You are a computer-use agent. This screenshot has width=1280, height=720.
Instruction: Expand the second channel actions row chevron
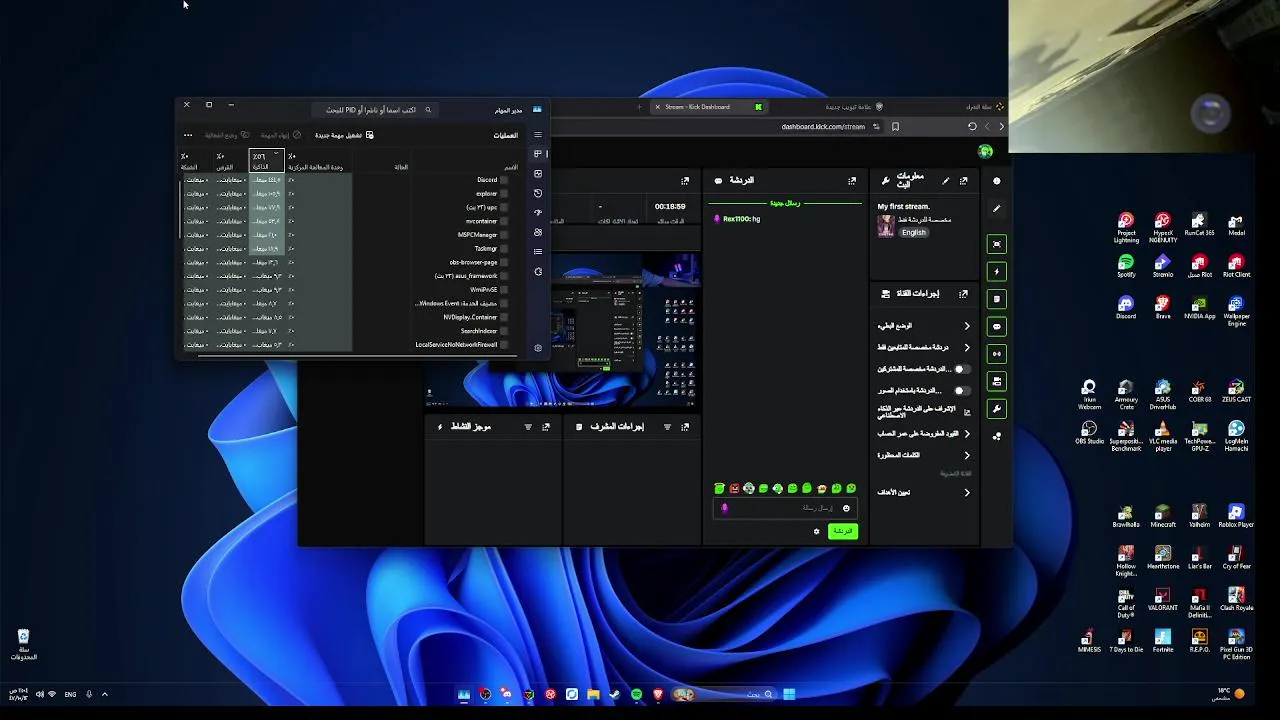tap(967, 347)
